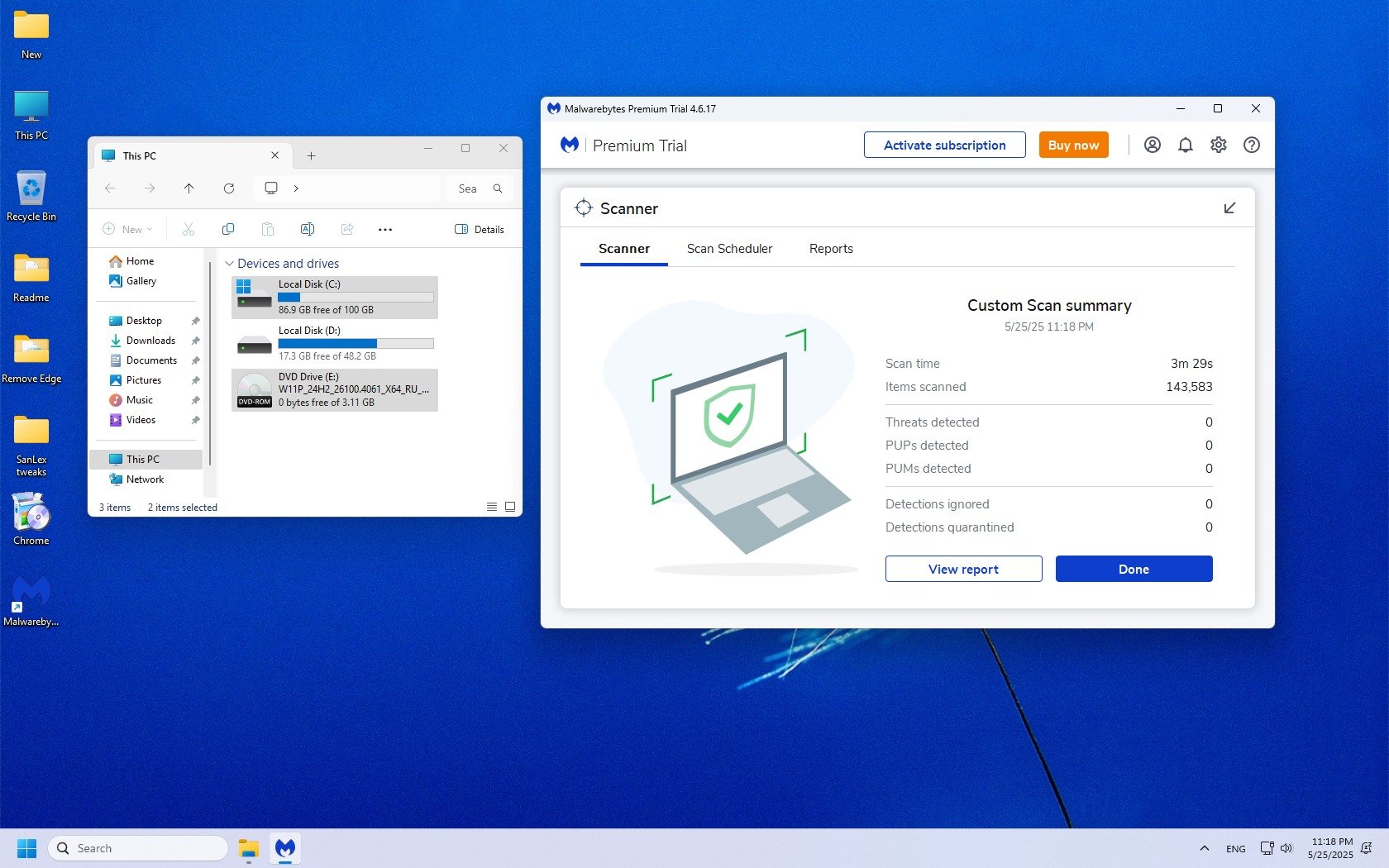Open the notifications bell in Malwarebytes
This screenshot has height=868, width=1389.
[1185, 145]
